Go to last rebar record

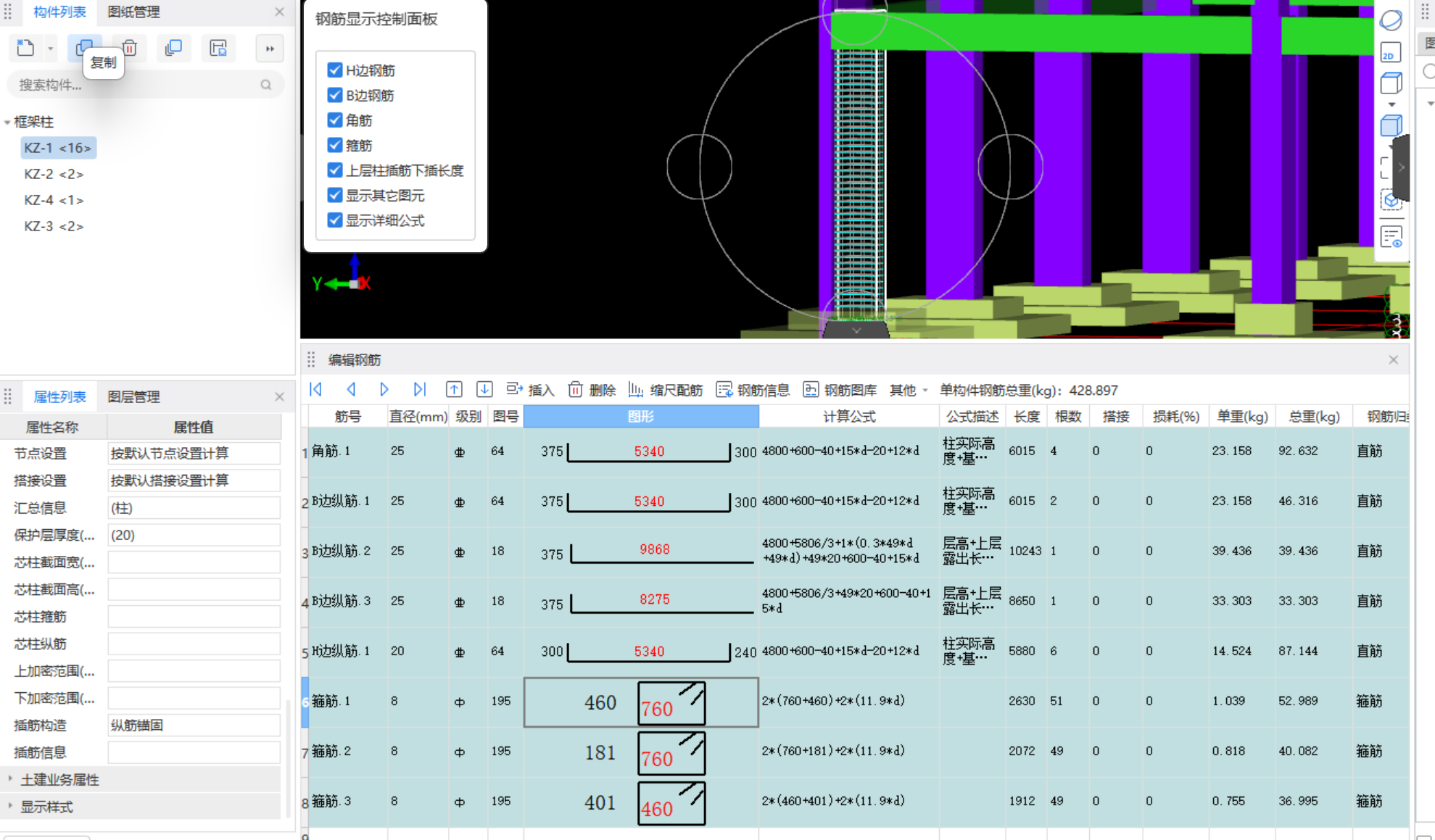pyautogui.click(x=419, y=389)
